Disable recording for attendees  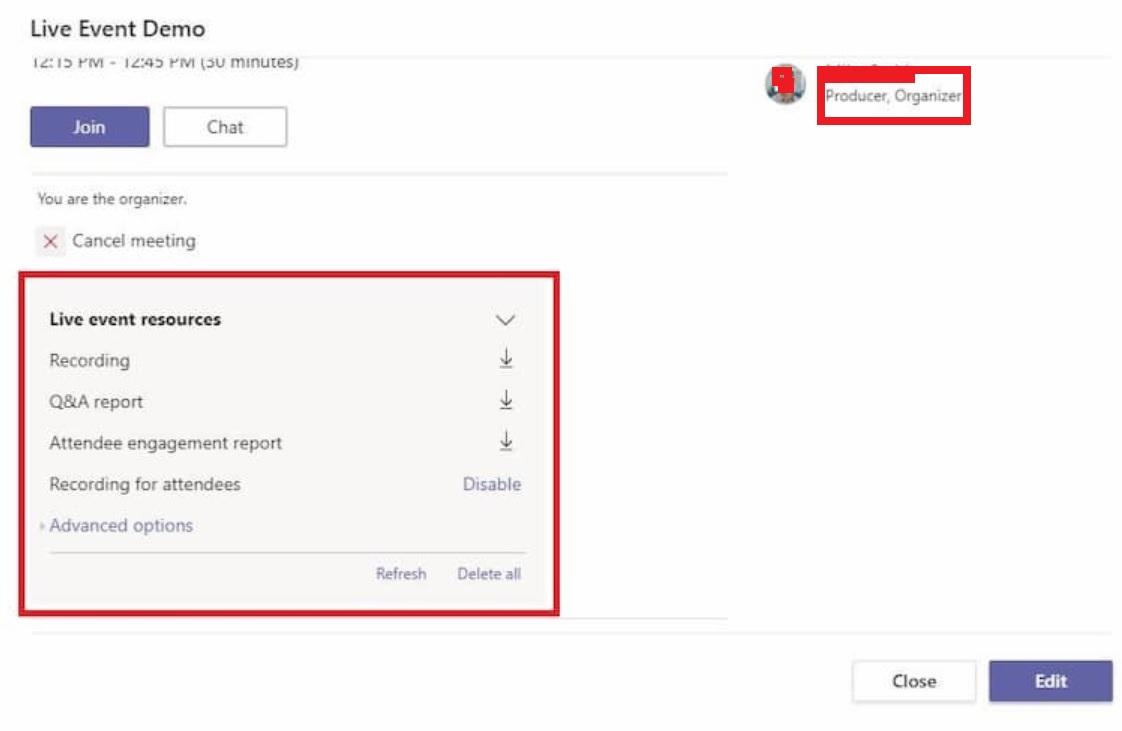[x=492, y=484]
